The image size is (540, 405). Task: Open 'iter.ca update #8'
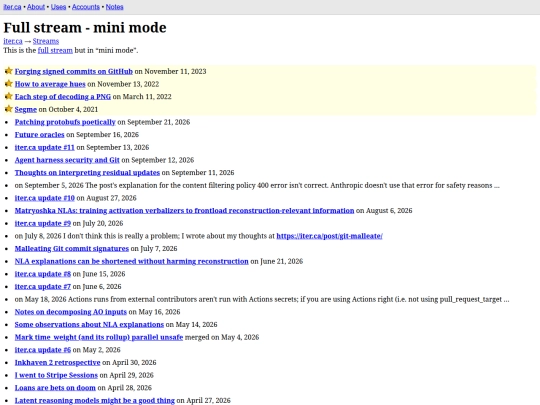coord(43,274)
